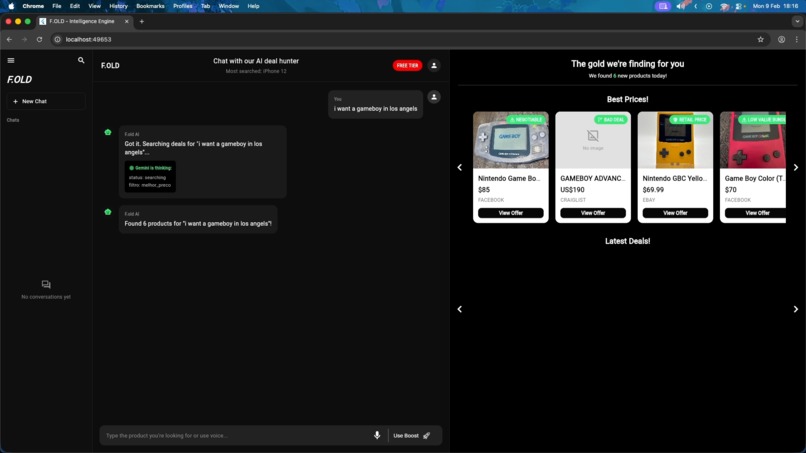Open the Edit menu
The width and height of the screenshot is (806, 453).
click(x=75, y=6)
